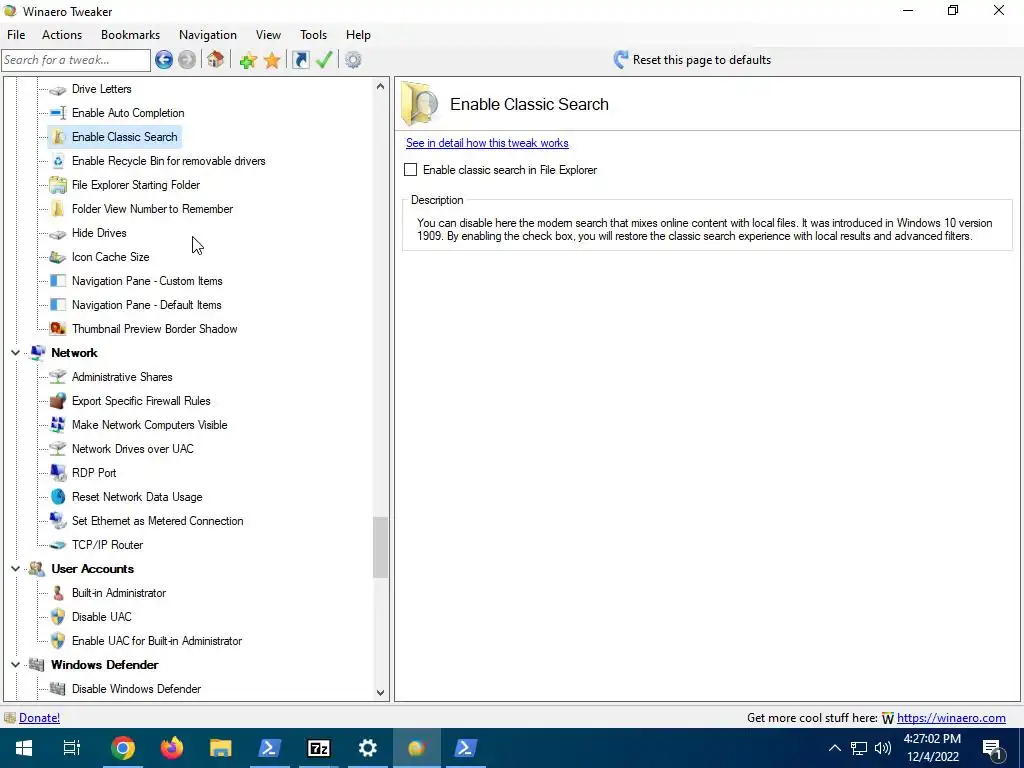Open the Navigation menu

208,35
